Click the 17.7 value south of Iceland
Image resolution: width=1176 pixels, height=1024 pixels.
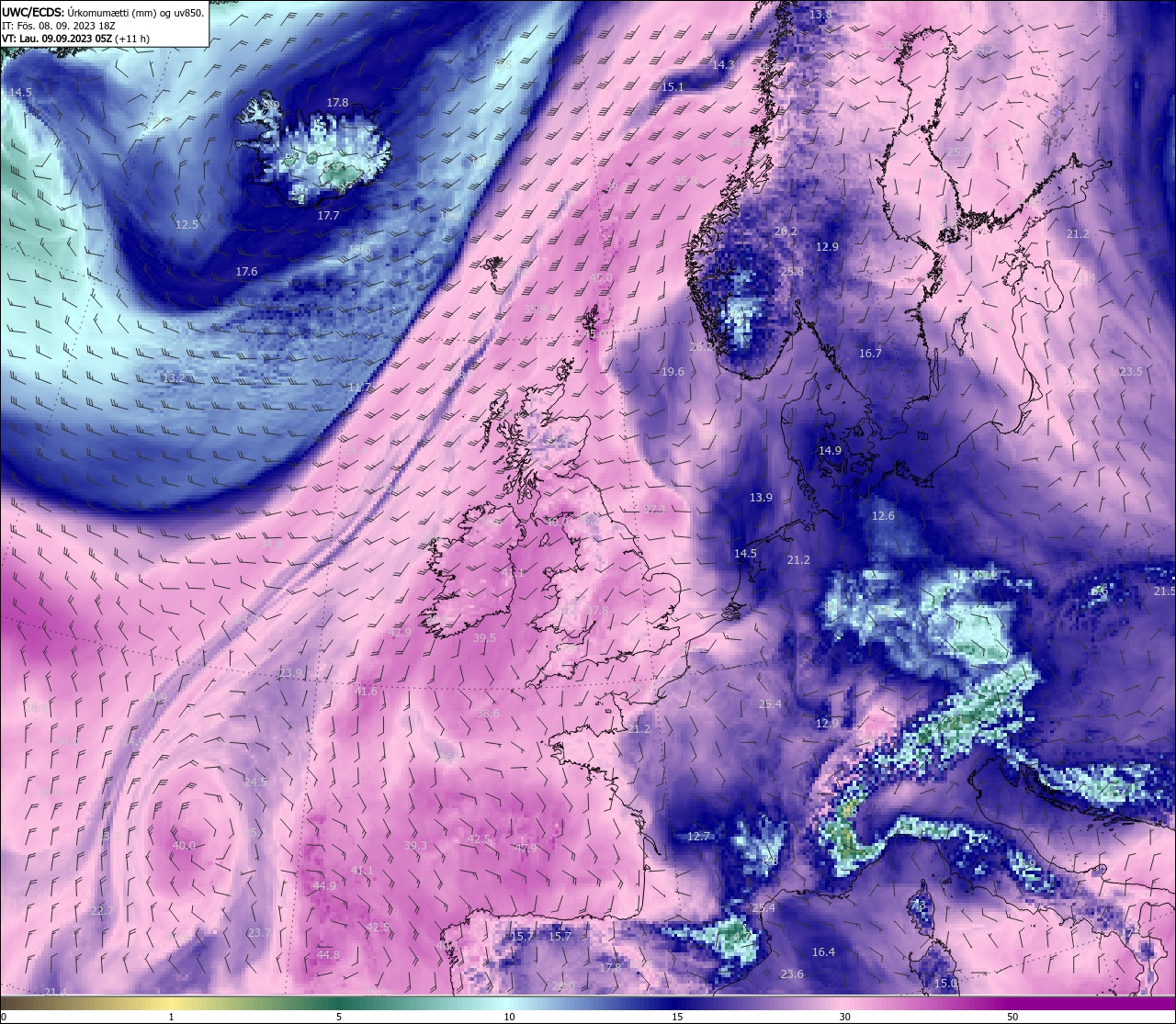[x=328, y=216]
